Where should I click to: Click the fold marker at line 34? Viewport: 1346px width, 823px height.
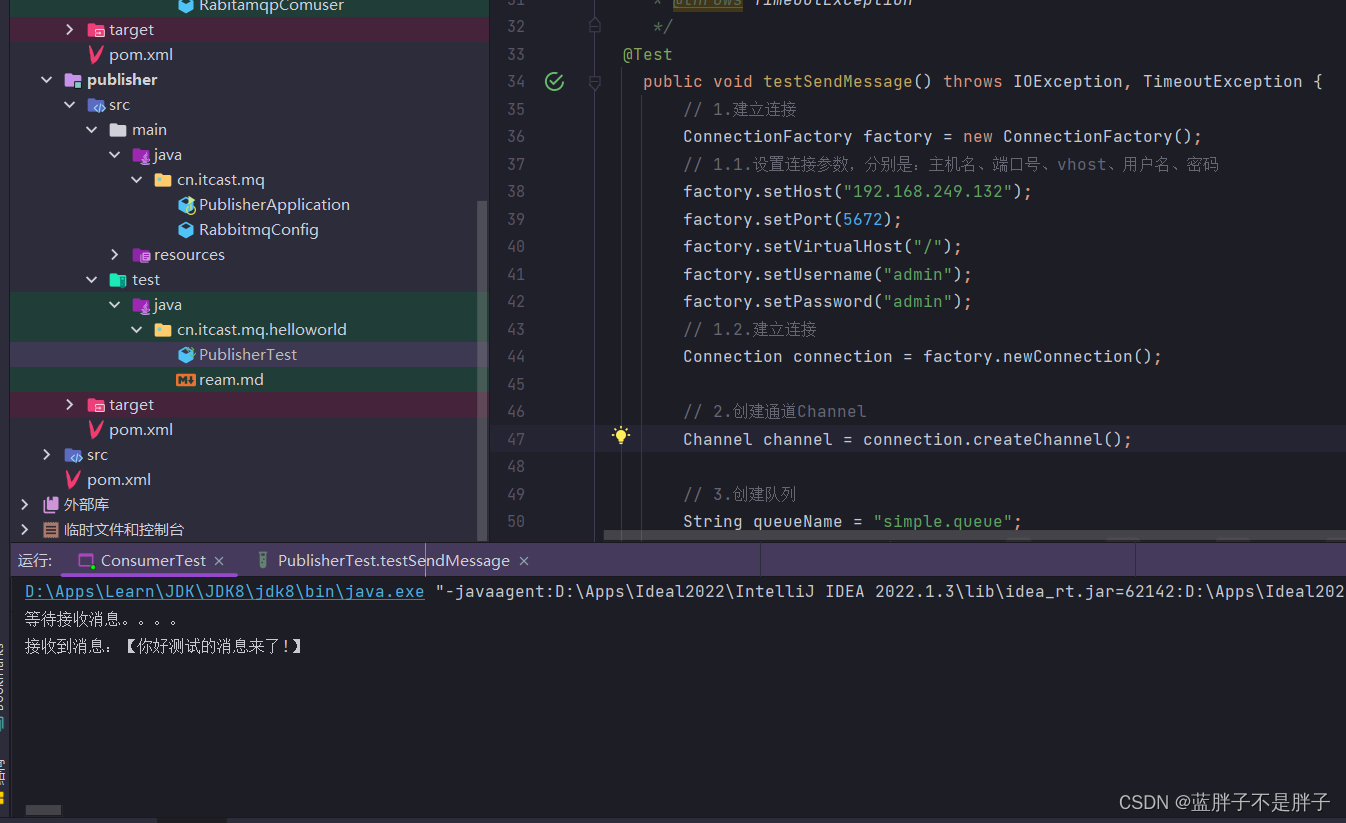595,82
